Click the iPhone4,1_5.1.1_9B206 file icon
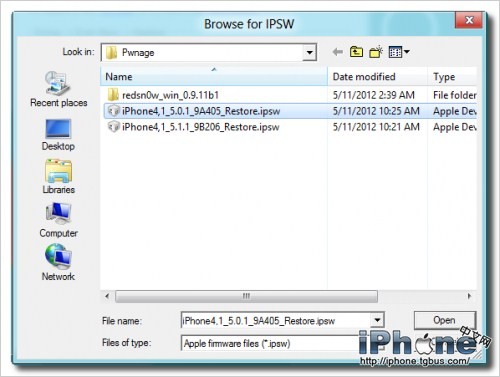 point(114,127)
